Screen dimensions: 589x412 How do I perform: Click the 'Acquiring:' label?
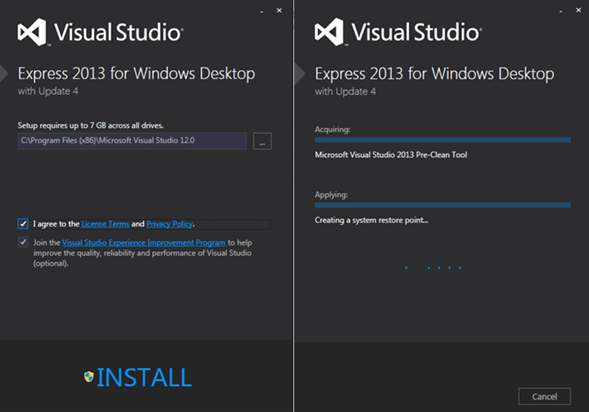[x=332, y=130]
